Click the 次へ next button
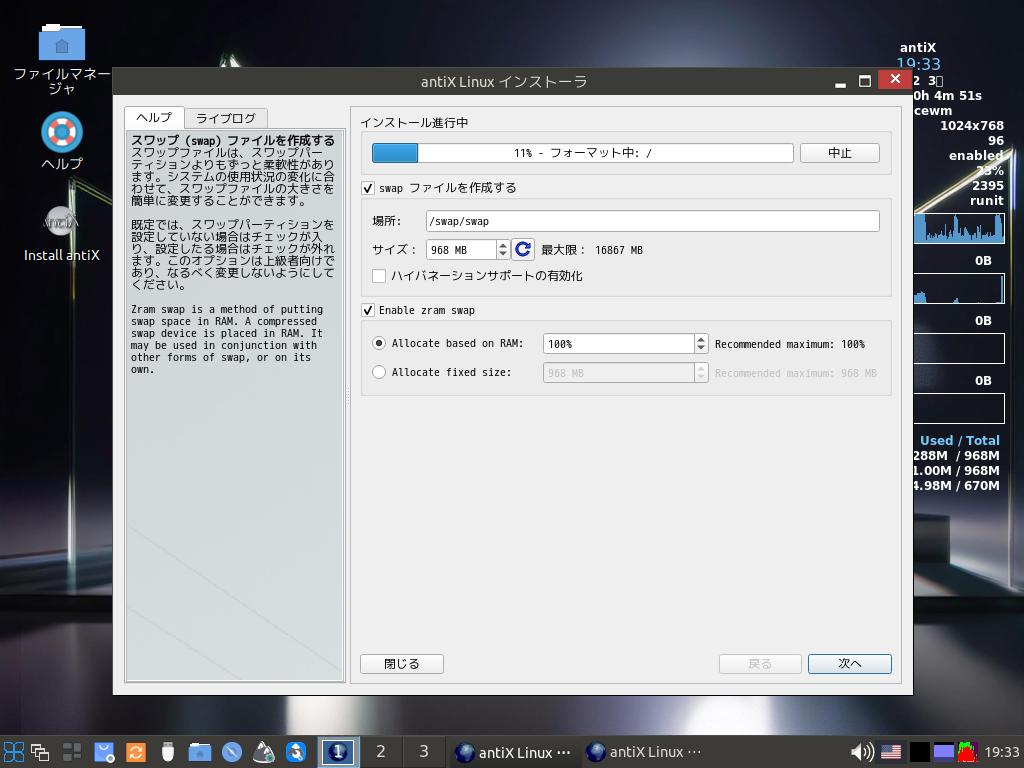The image size is (1024, 768). (849, 664)
